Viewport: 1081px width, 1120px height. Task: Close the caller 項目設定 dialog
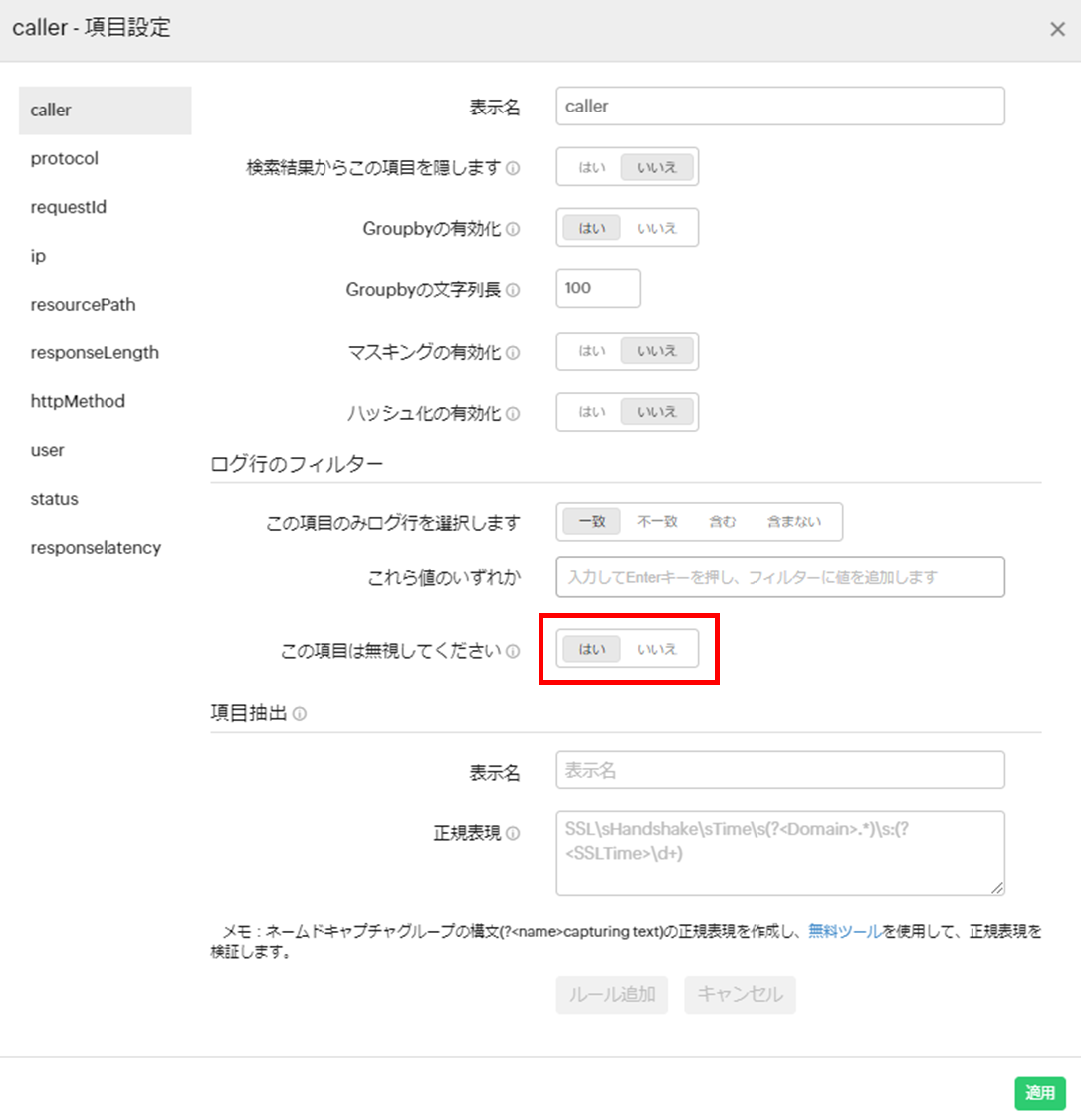pyautogui.click(x=1057, y=29)
